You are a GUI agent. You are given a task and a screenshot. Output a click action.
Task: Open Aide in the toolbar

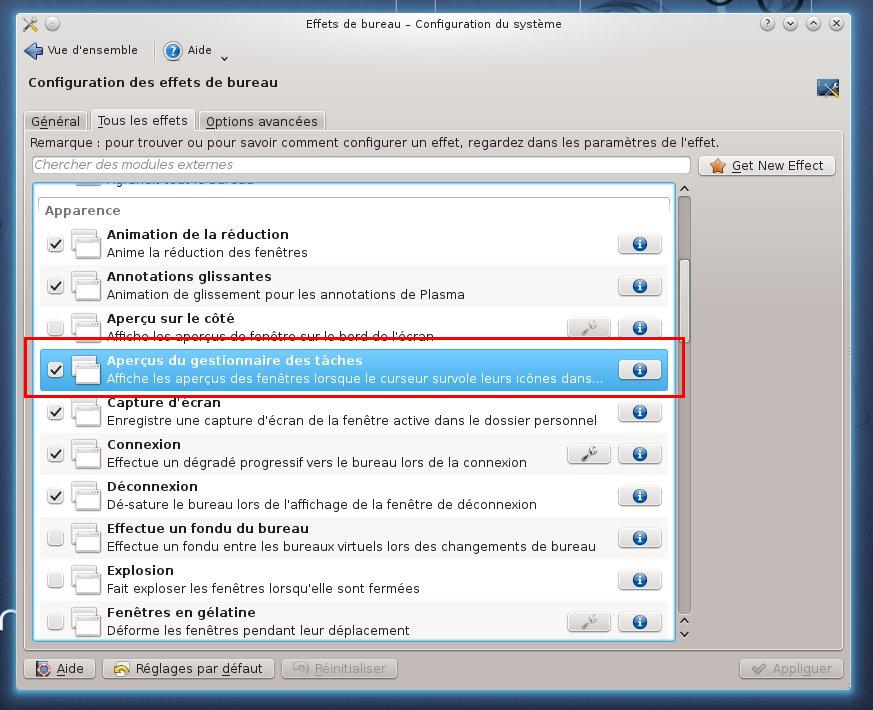188,50
